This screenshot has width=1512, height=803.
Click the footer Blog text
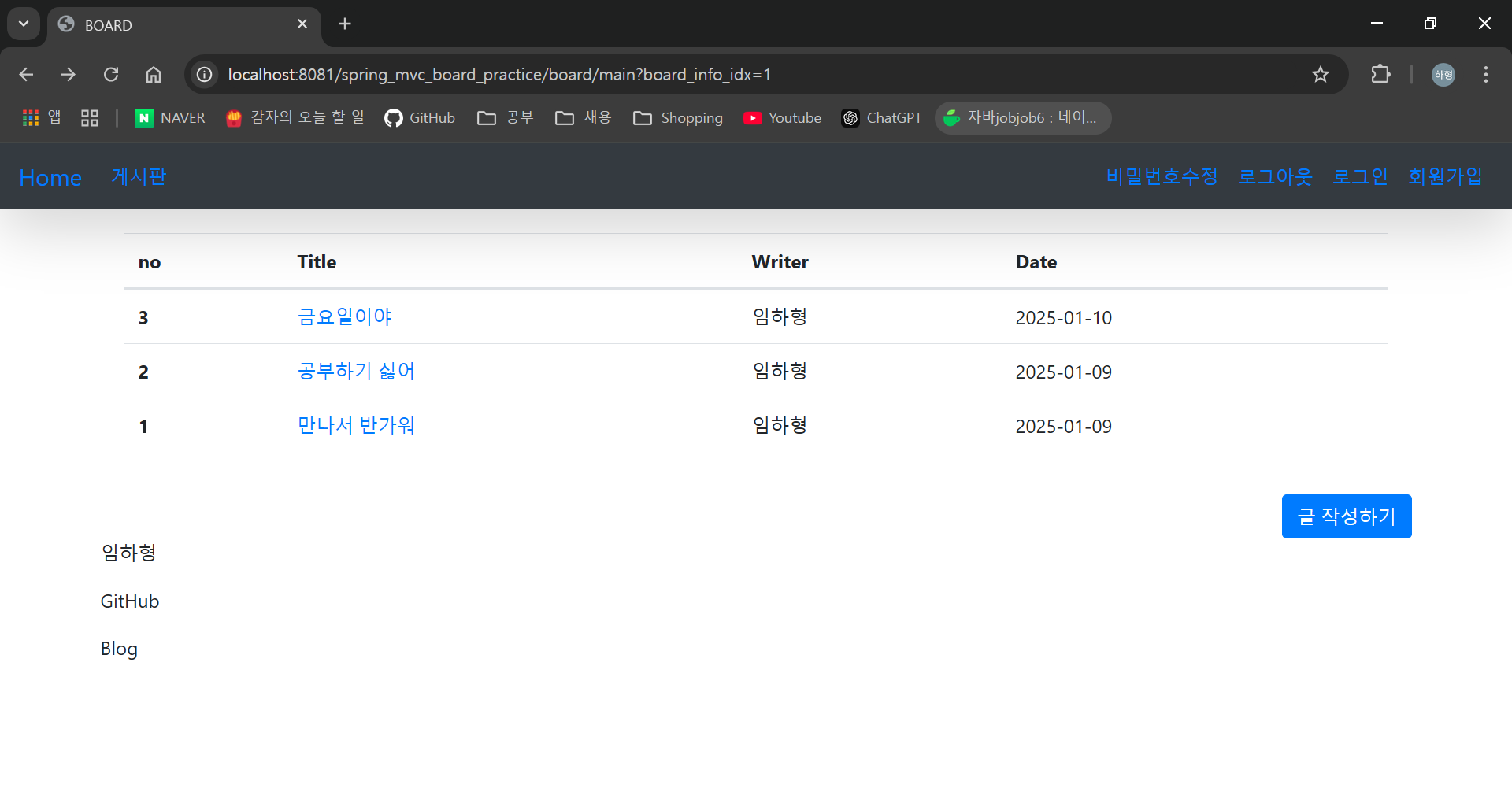119,649
